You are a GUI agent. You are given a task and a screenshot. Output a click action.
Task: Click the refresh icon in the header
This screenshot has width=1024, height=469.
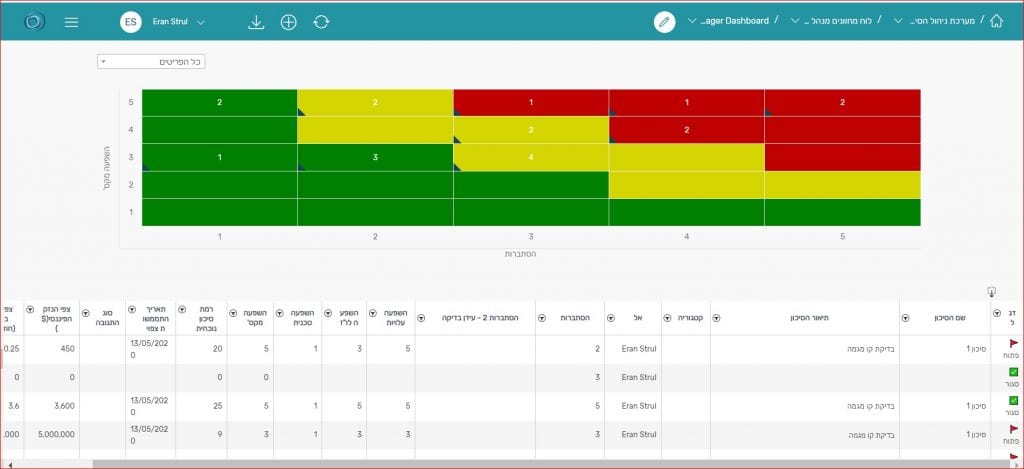321,22
